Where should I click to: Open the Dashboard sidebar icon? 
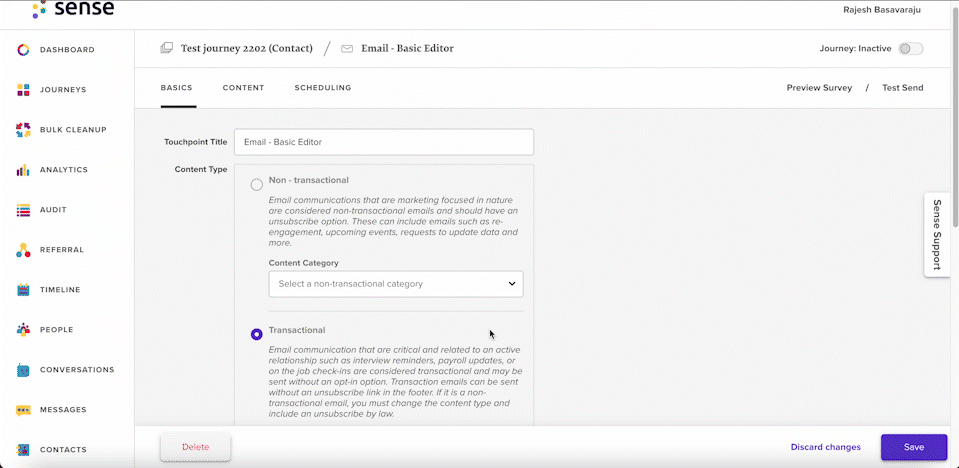click(x=23, y=50)
